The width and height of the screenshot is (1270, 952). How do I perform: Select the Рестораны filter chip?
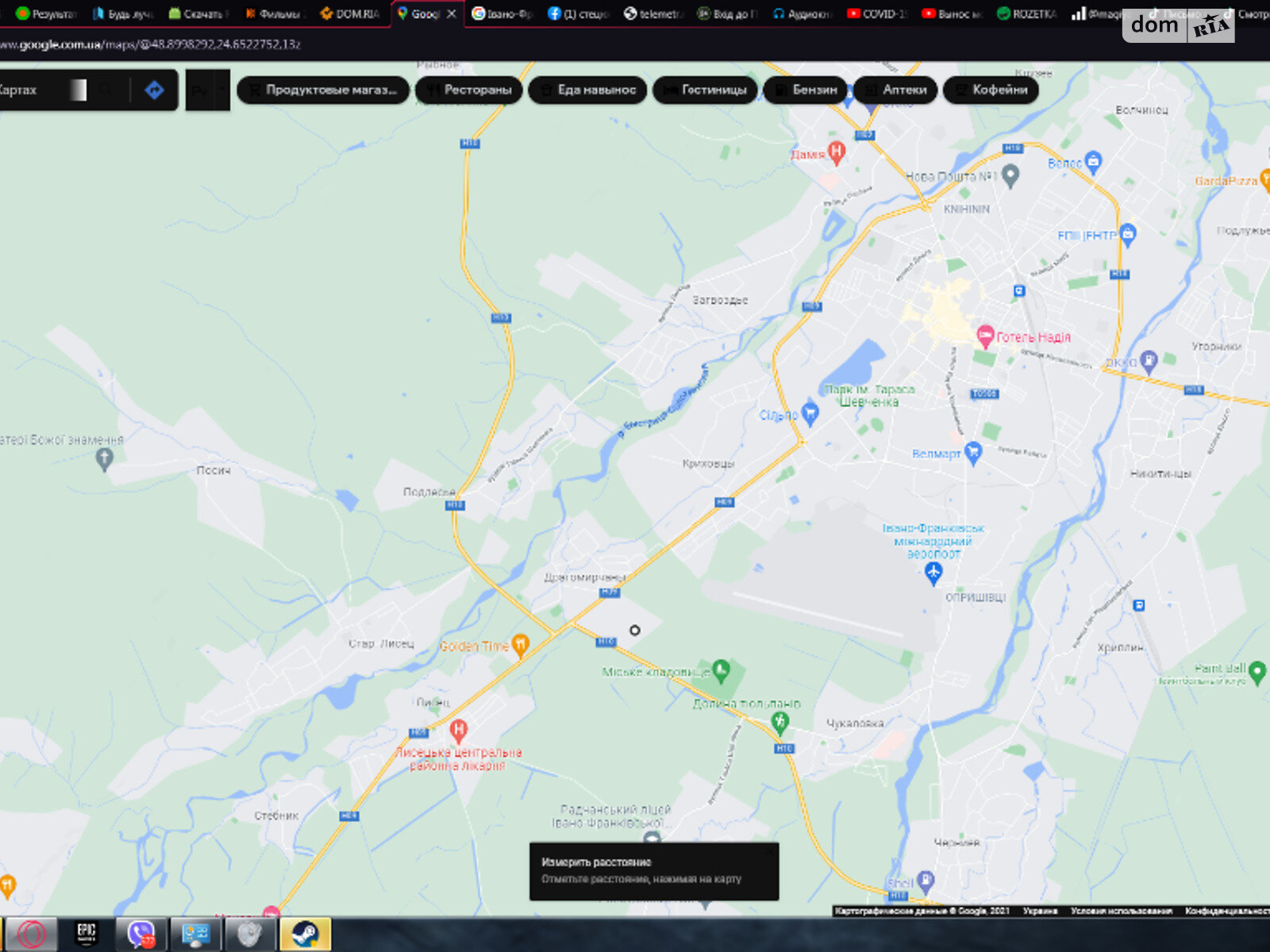pos(469,90)
